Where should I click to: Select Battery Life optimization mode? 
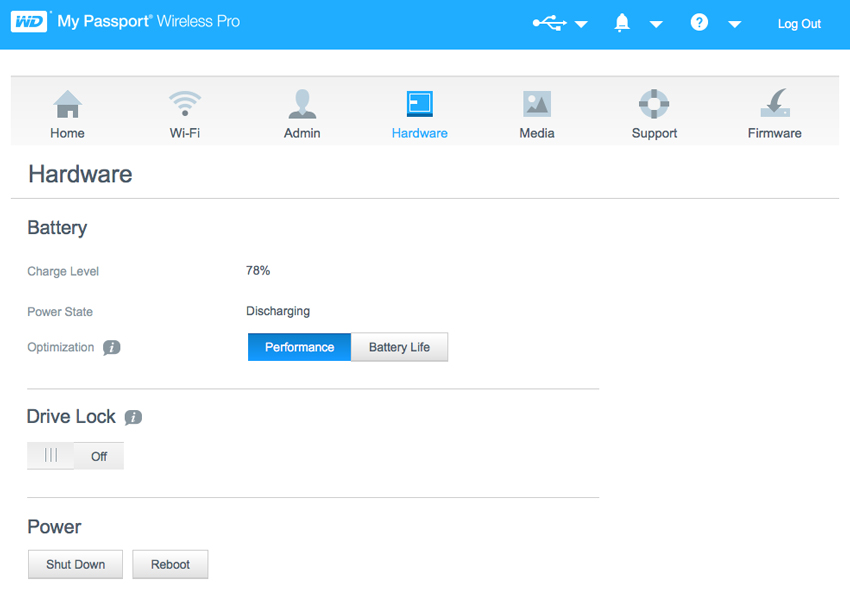click(400, 347)
